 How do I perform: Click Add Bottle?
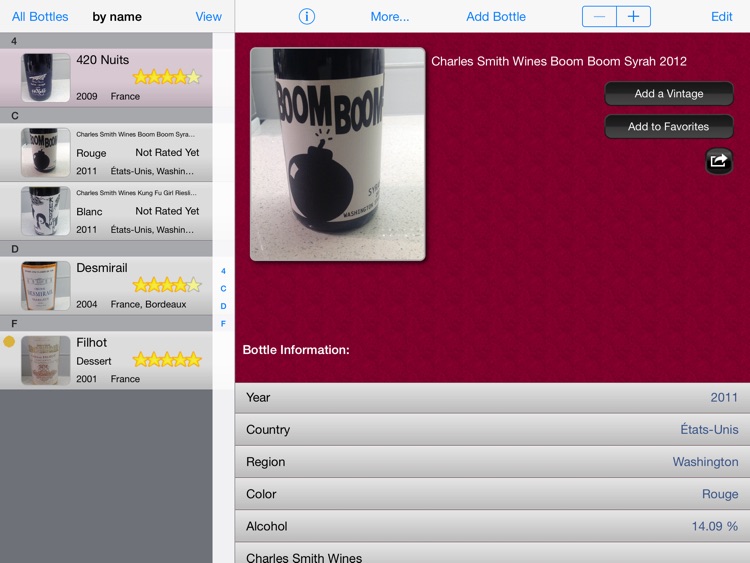click(x=496, y=17)
